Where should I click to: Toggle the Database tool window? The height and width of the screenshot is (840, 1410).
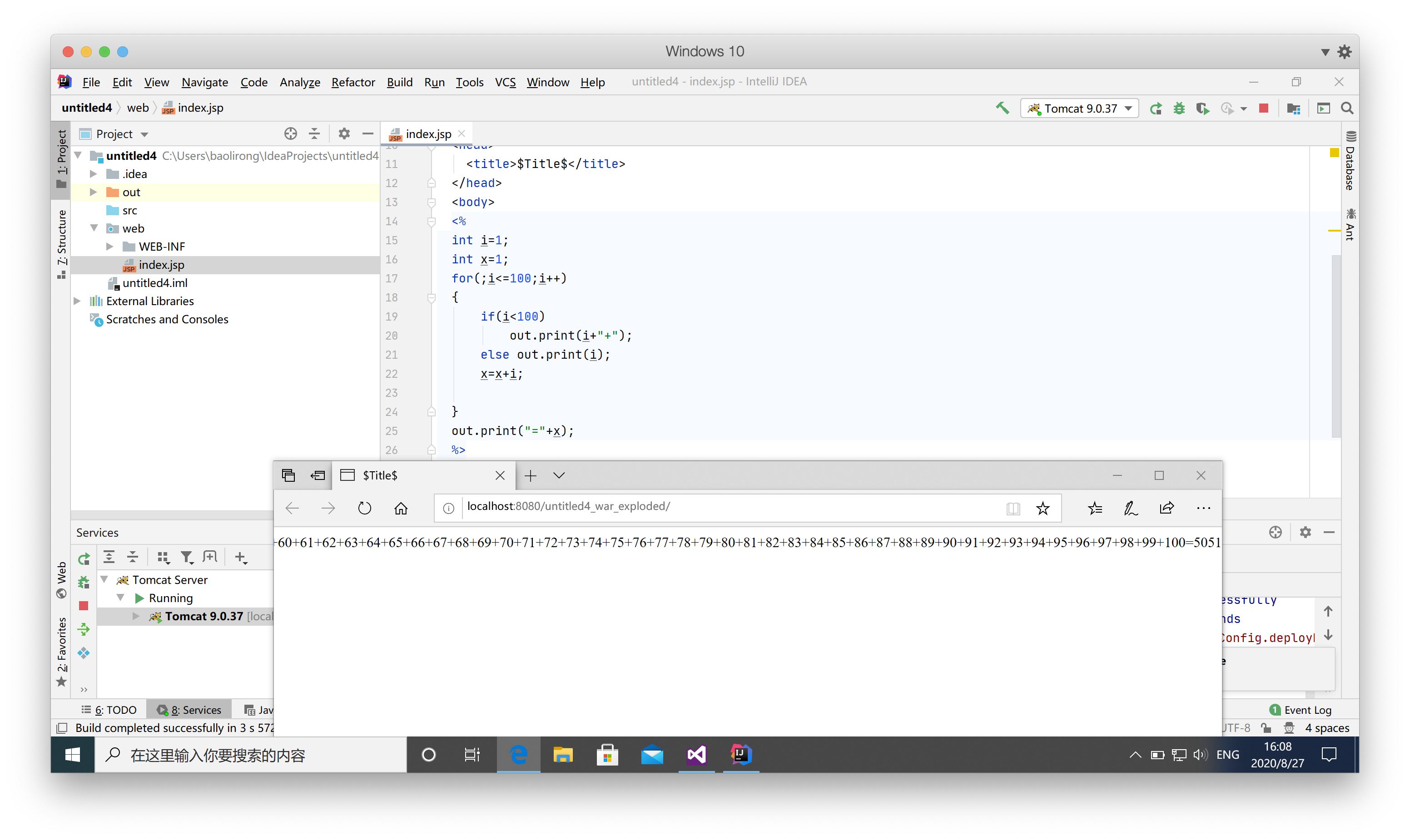(1350, 161)
